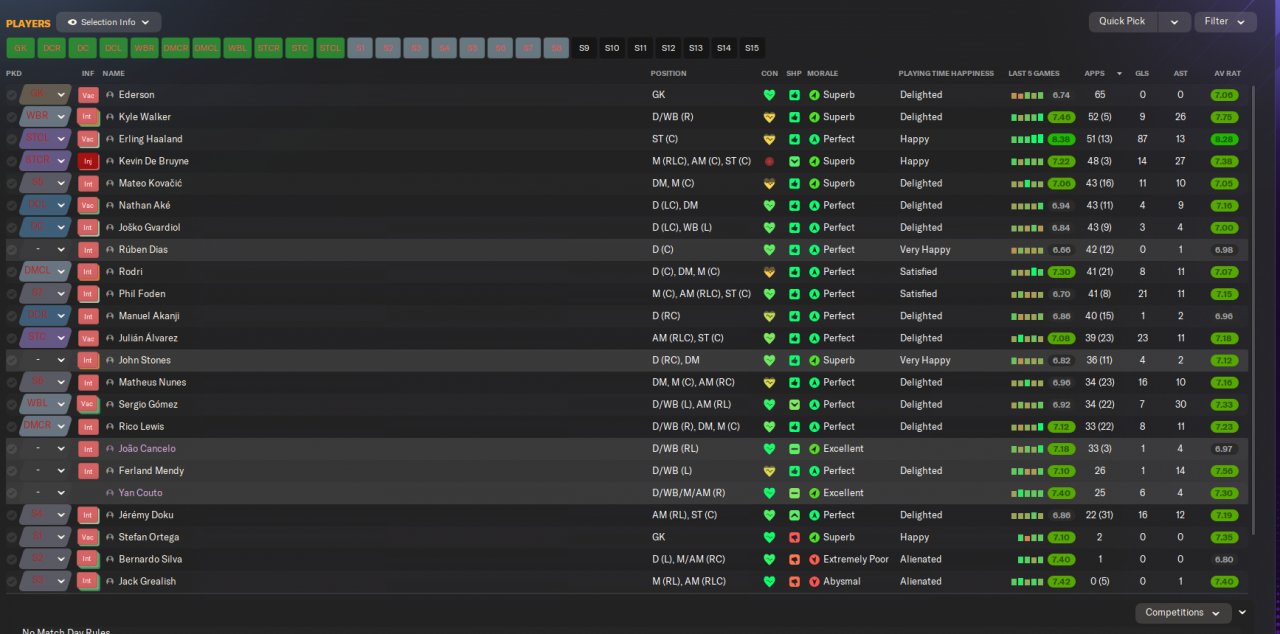Viewport: 1280px width, 634px height.
Task: Select the S15 substitute slot
Action: pyautogui.click(x=751, y=48)
